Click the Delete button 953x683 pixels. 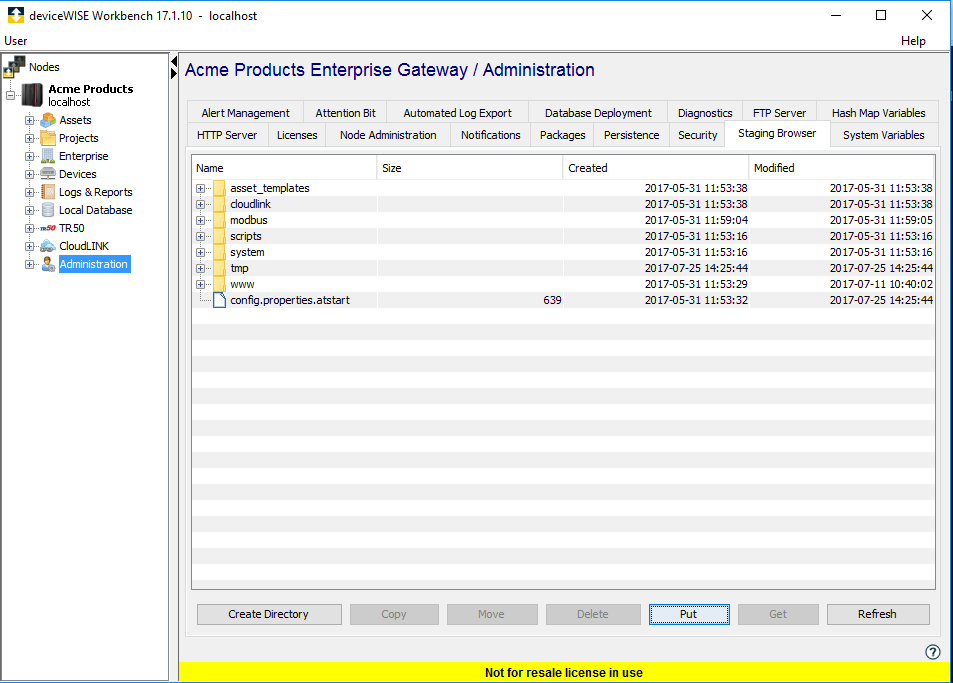[x=593, y=614]
